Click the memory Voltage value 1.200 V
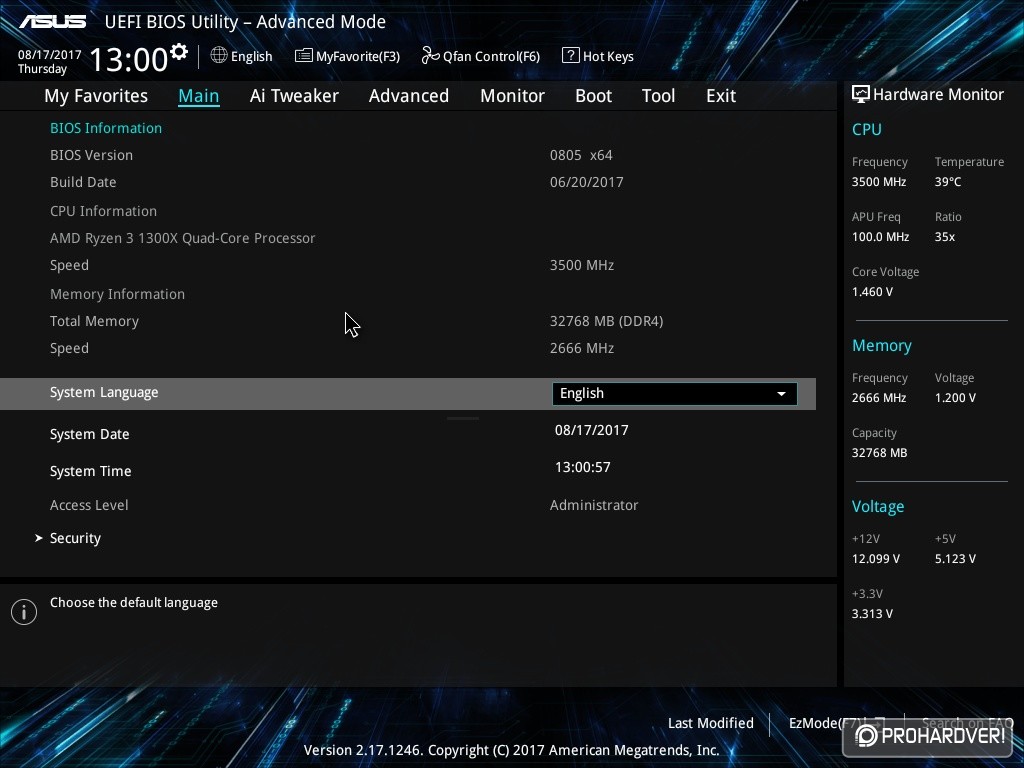 955,398
